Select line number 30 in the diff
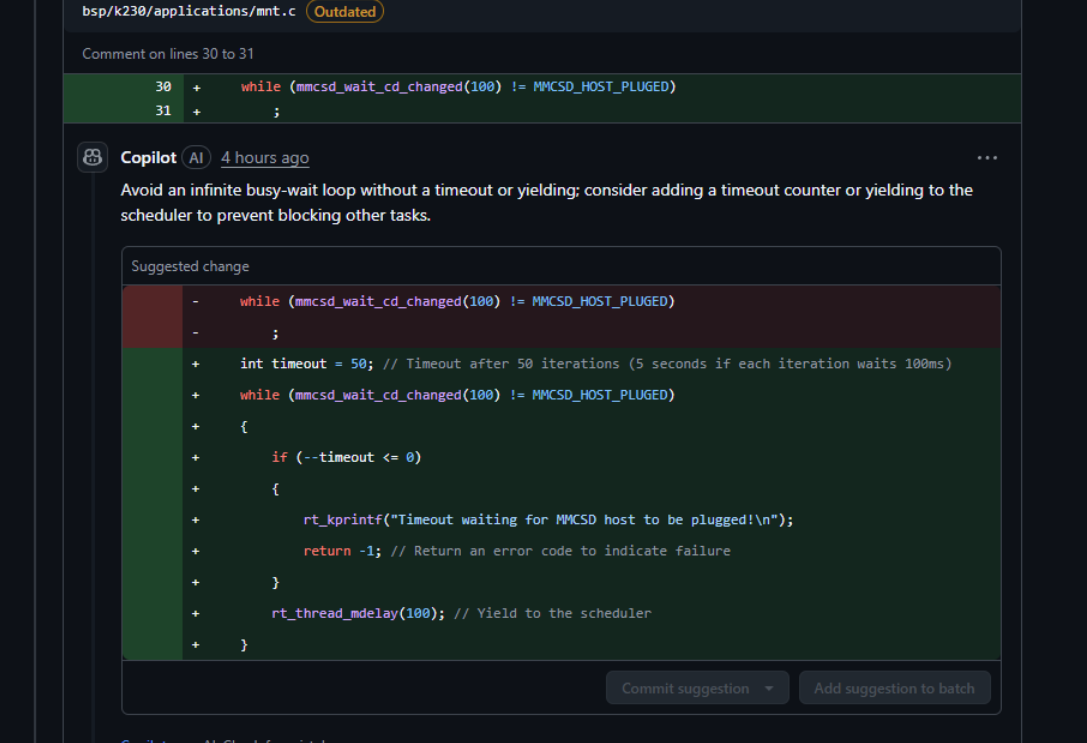Image resolution: width=1087 pixels, height=743 pixels. point(163,87)
